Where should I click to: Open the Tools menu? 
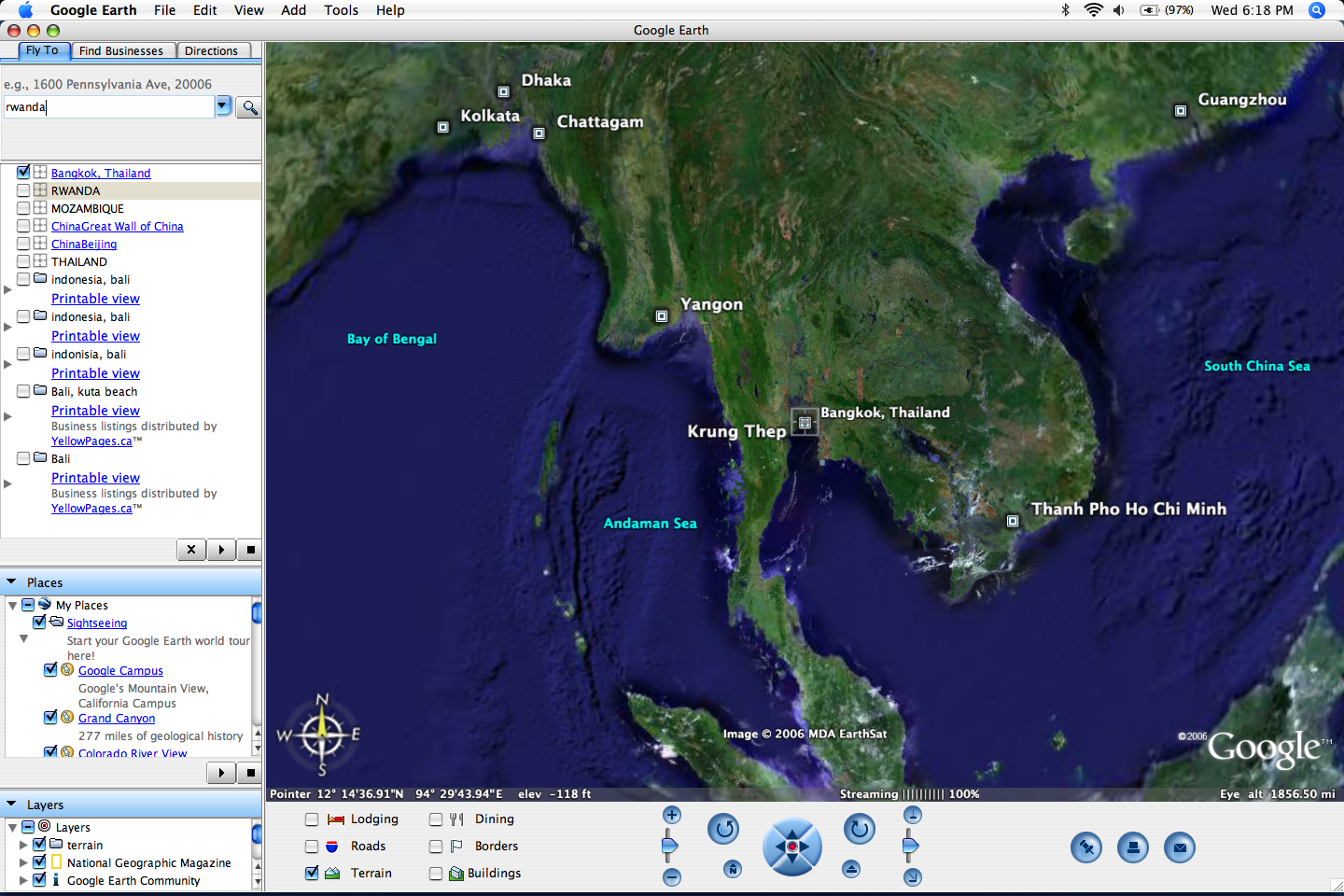(x=341, y=10)
